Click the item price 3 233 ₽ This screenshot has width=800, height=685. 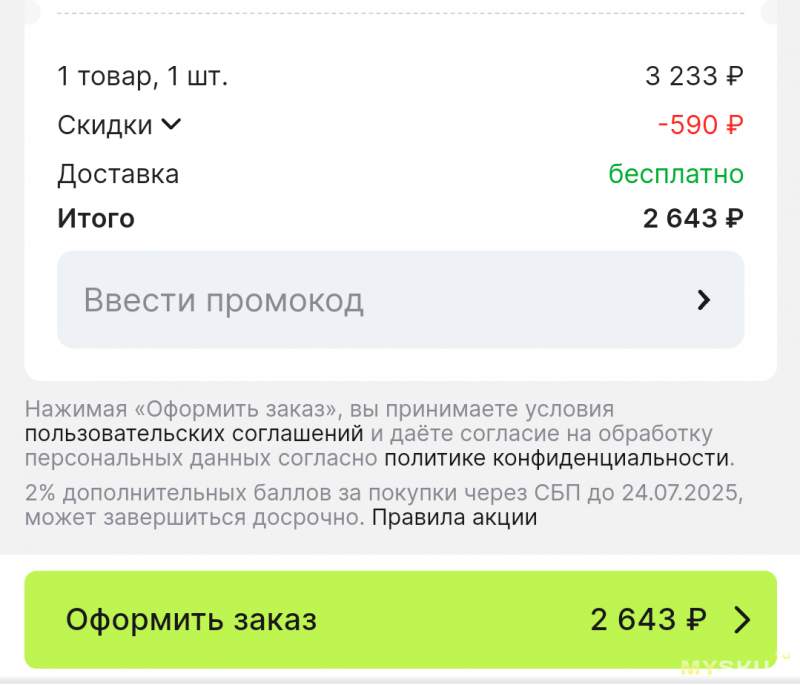(694, 77)
